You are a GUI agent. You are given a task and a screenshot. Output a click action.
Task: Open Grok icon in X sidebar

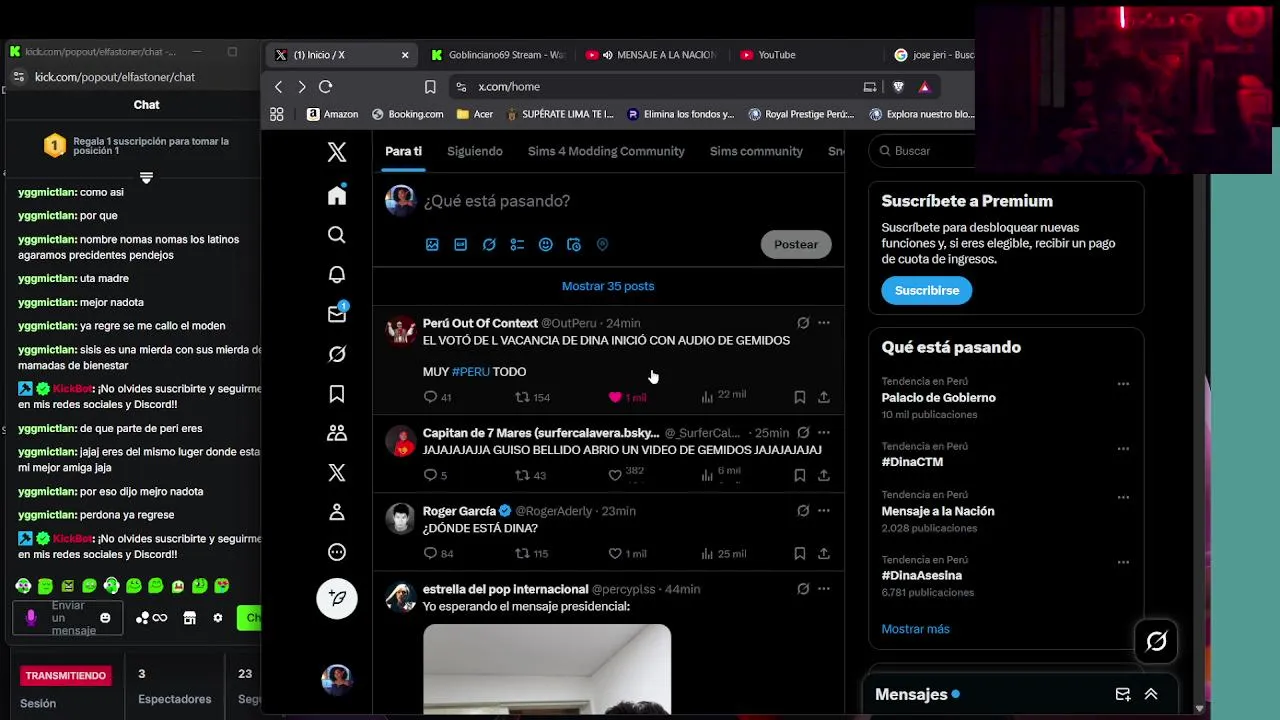tap(337, 354)
